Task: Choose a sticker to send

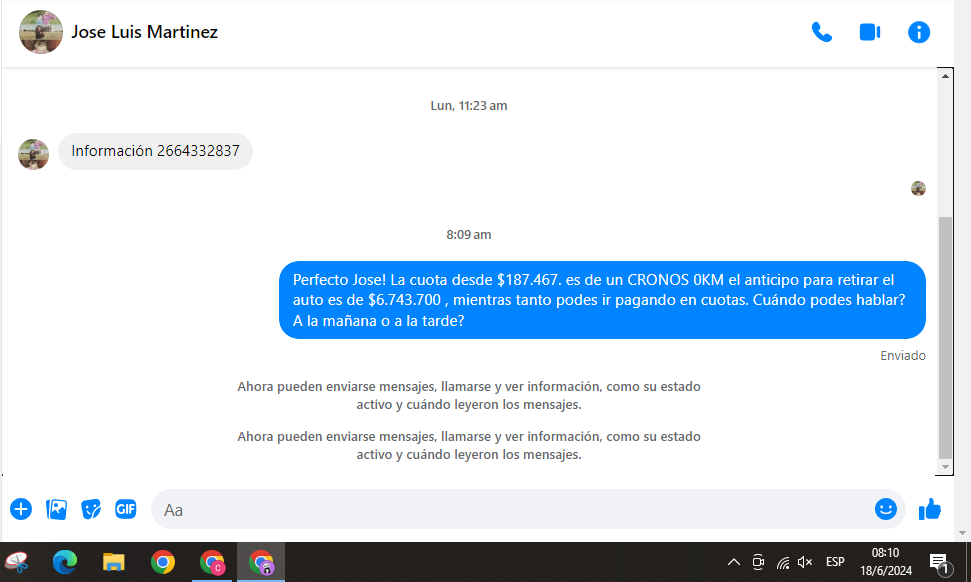Action: click(91, 509)
